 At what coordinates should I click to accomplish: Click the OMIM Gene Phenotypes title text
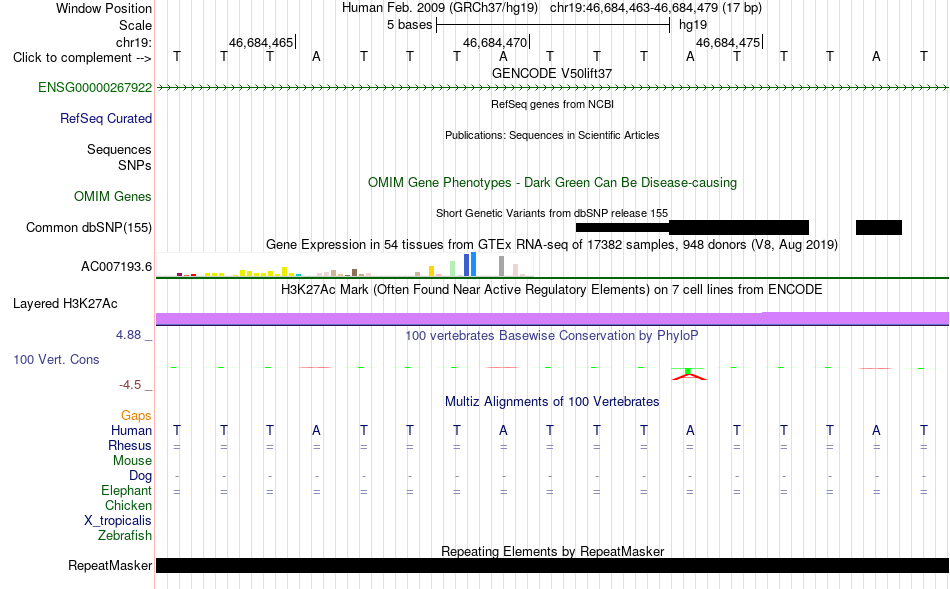(x=553, y=182)
